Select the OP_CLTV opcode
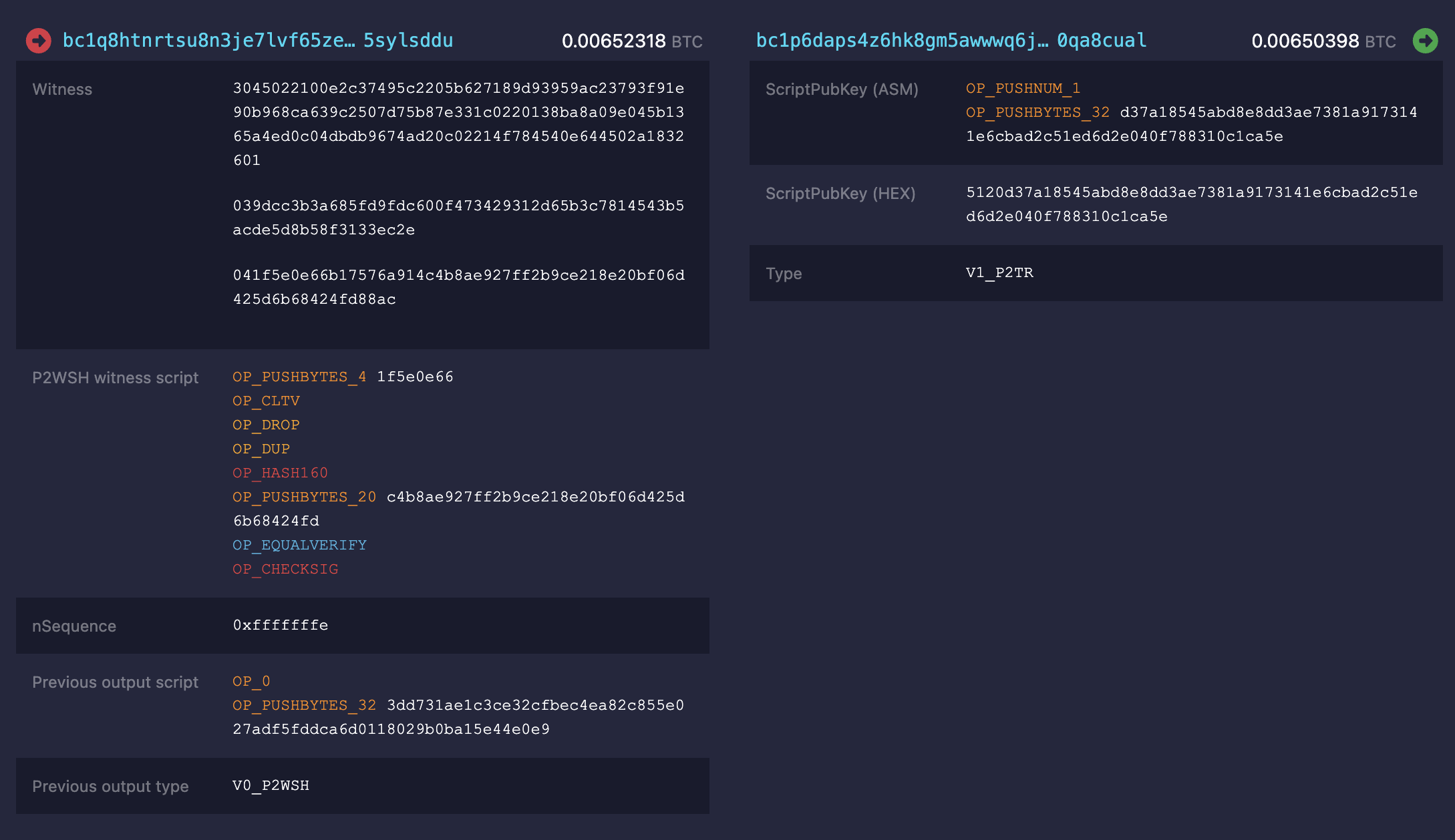 [266, 401]
